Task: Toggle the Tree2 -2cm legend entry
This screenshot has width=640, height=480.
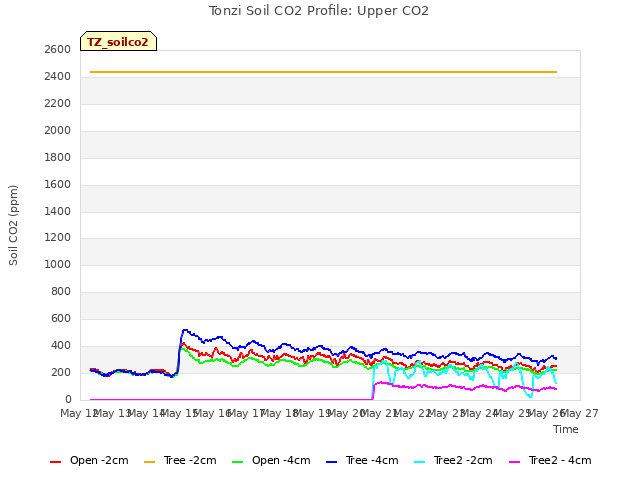Action: point(453,461)
